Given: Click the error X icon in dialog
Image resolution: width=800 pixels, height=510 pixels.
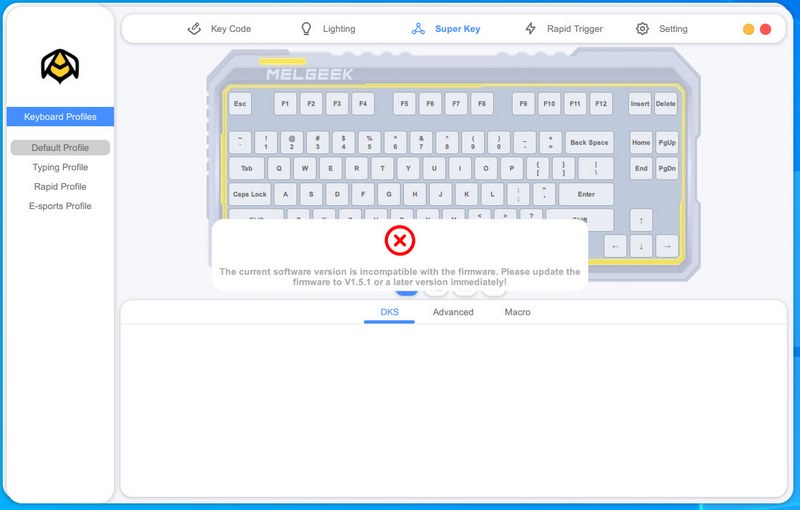Looking at the screenshot, I should [x=399, y=241].
